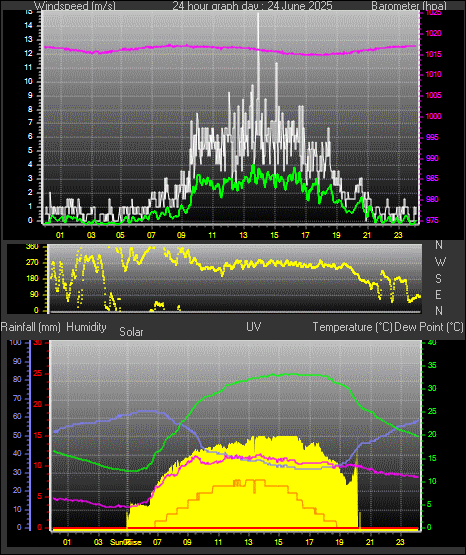Click the Barometer (hpa) axis title

click(409, 6)
